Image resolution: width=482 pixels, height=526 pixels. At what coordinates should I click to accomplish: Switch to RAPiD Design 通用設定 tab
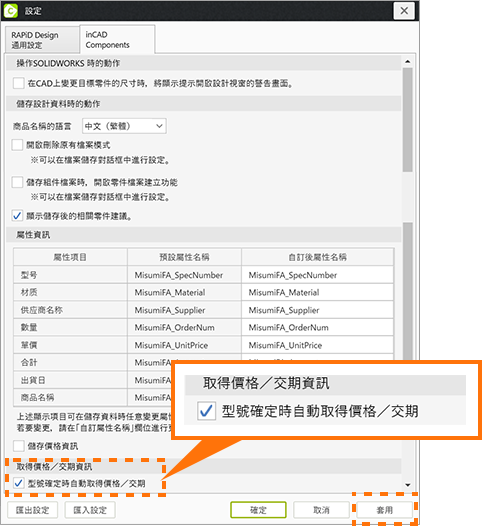tap(42, 40)
